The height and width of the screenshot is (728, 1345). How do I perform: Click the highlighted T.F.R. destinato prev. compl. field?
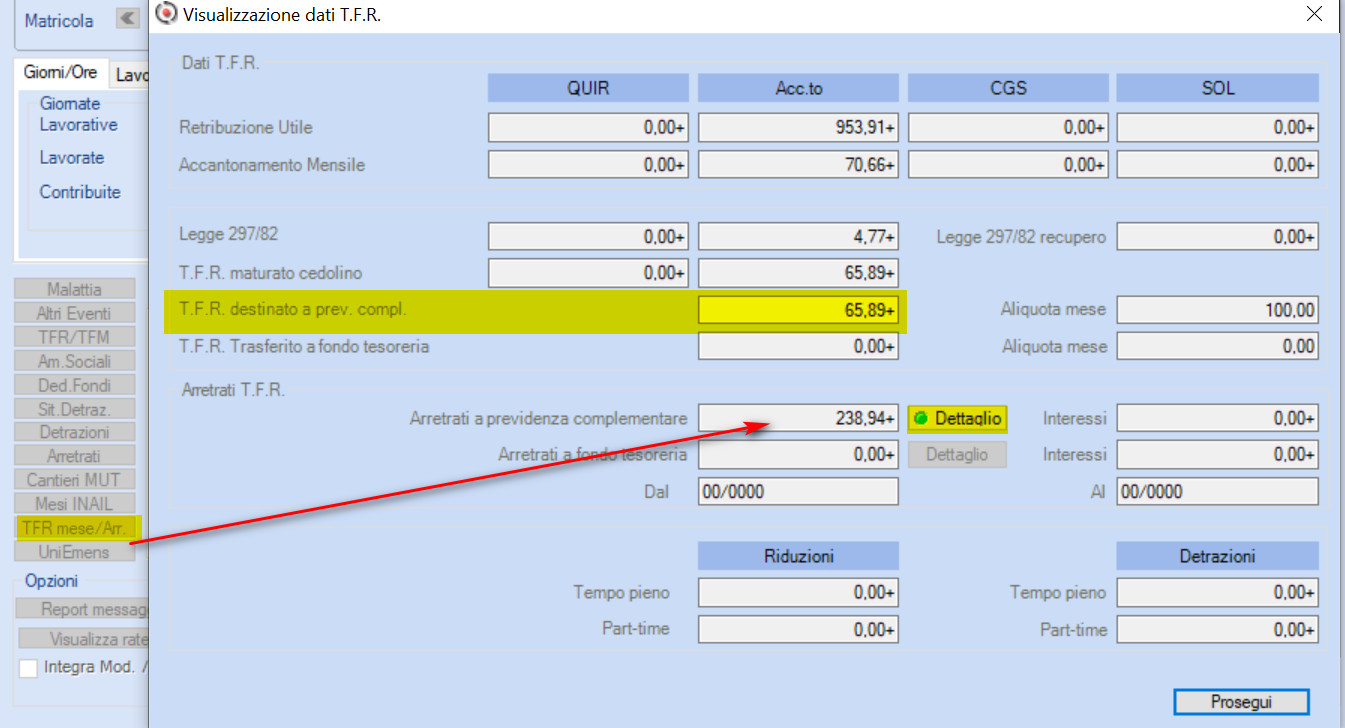click(798, 310)
